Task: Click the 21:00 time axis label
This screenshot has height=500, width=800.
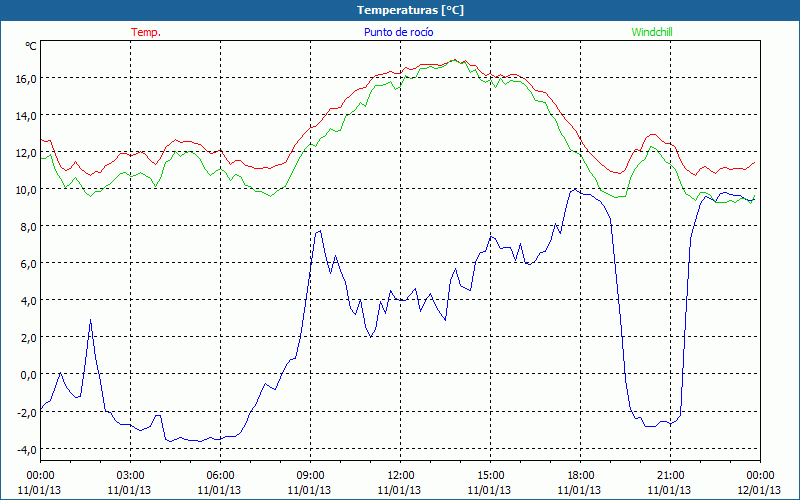Action: pyautogui.click(x=670, y=476)
